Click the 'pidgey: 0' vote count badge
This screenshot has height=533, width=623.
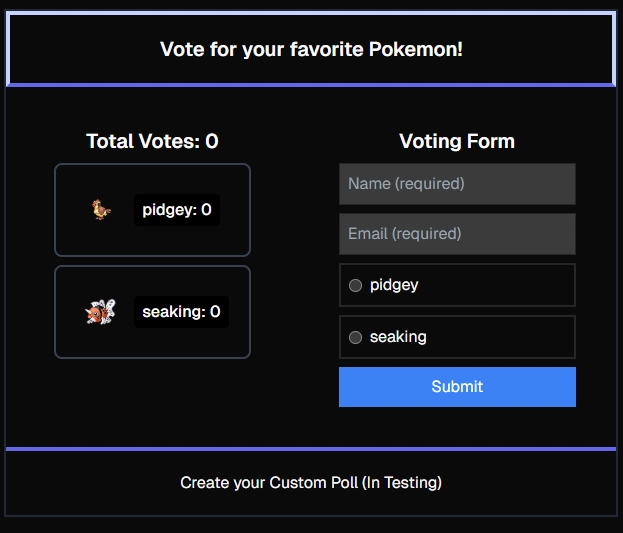click(177, 210)
